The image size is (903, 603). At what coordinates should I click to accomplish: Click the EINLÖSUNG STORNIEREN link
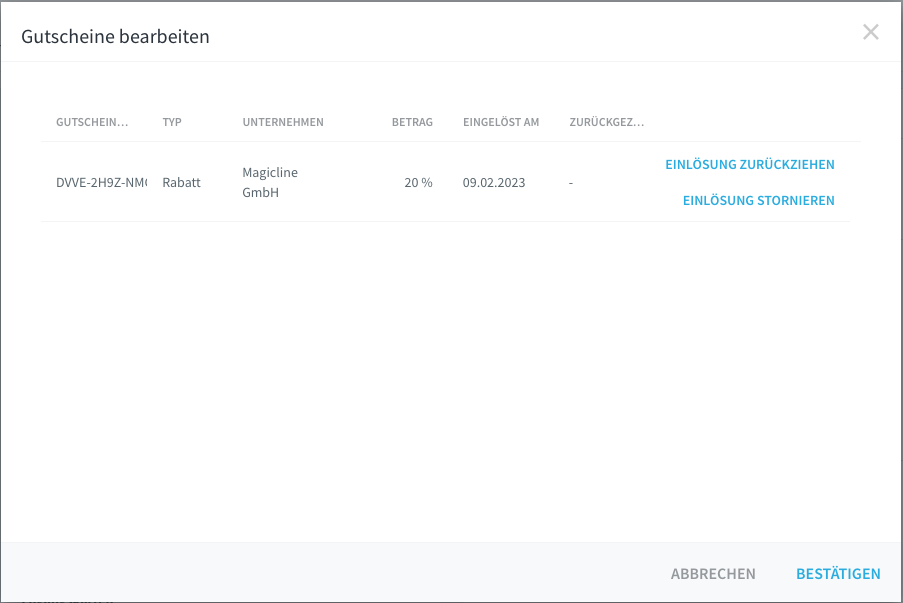pos(758,201)
